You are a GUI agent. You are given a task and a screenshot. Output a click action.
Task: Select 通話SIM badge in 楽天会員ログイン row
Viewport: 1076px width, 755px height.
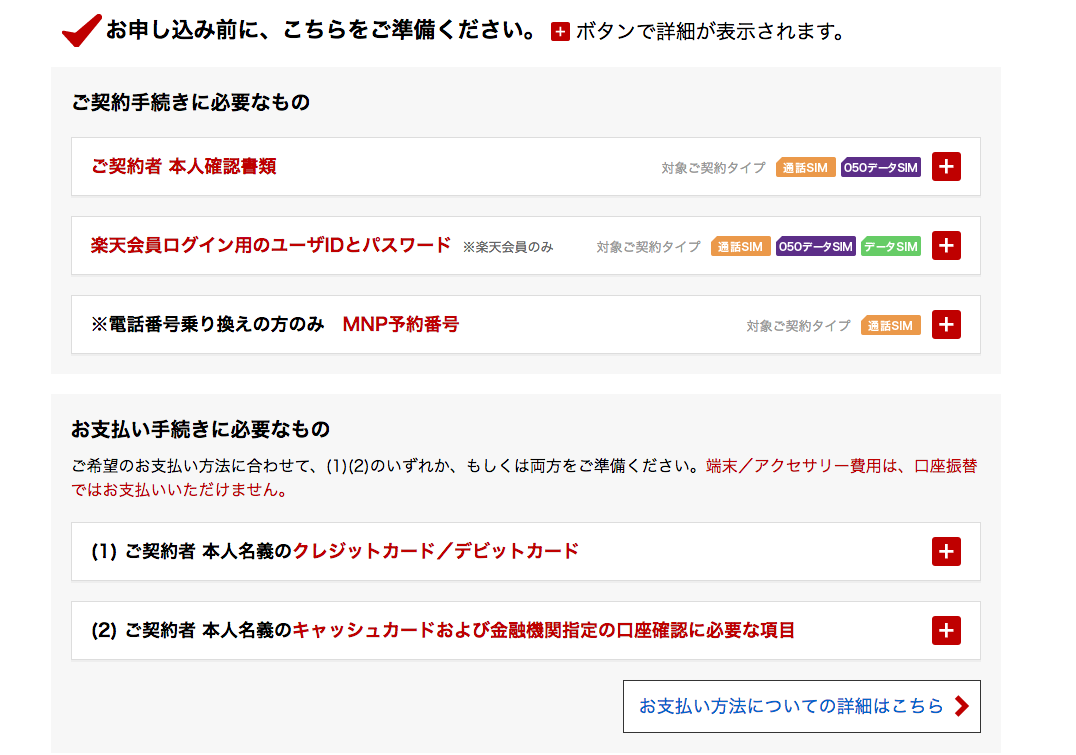[x=740, y=247]
